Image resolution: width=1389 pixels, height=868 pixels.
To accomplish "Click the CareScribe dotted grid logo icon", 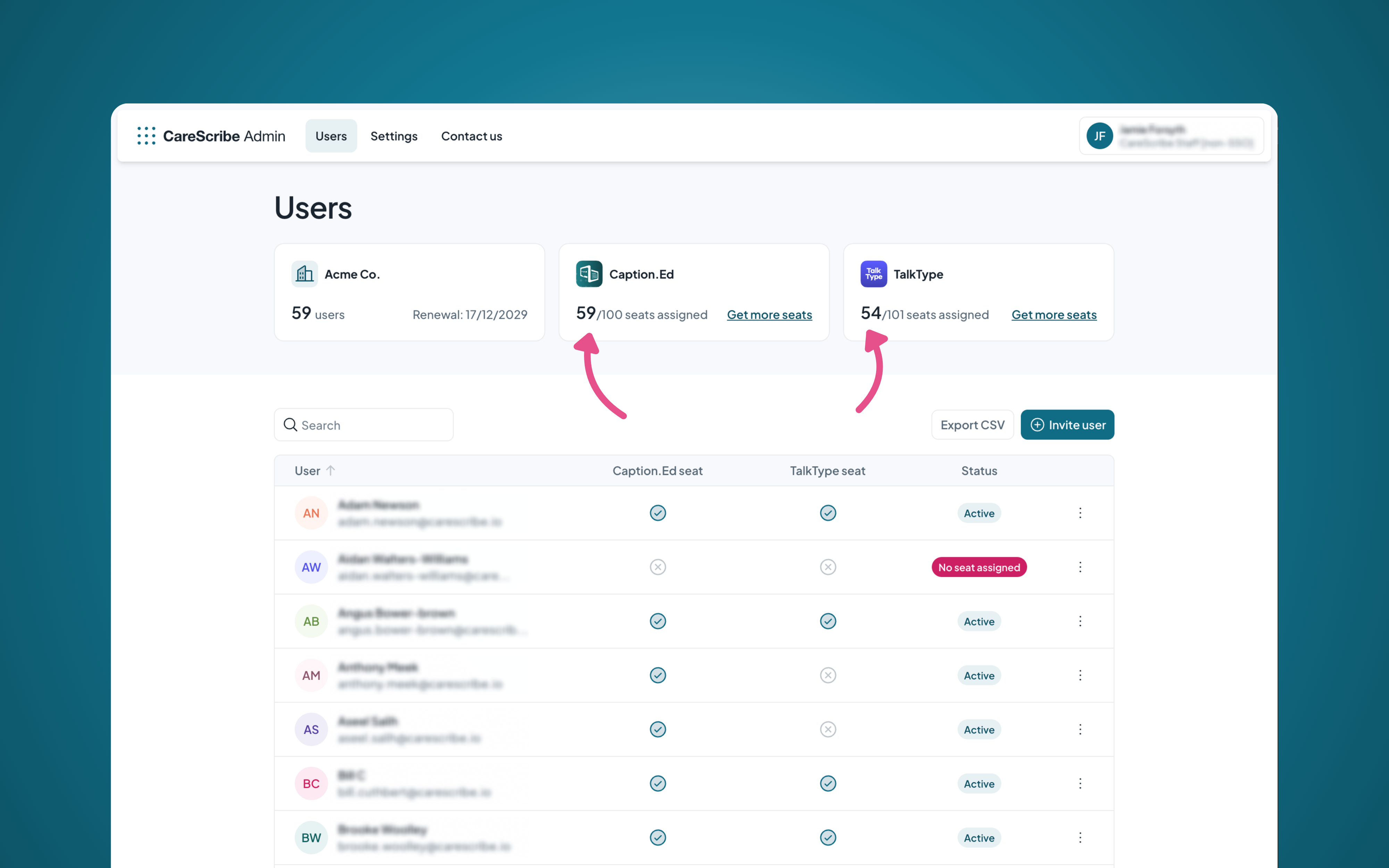I will (146, 136).
